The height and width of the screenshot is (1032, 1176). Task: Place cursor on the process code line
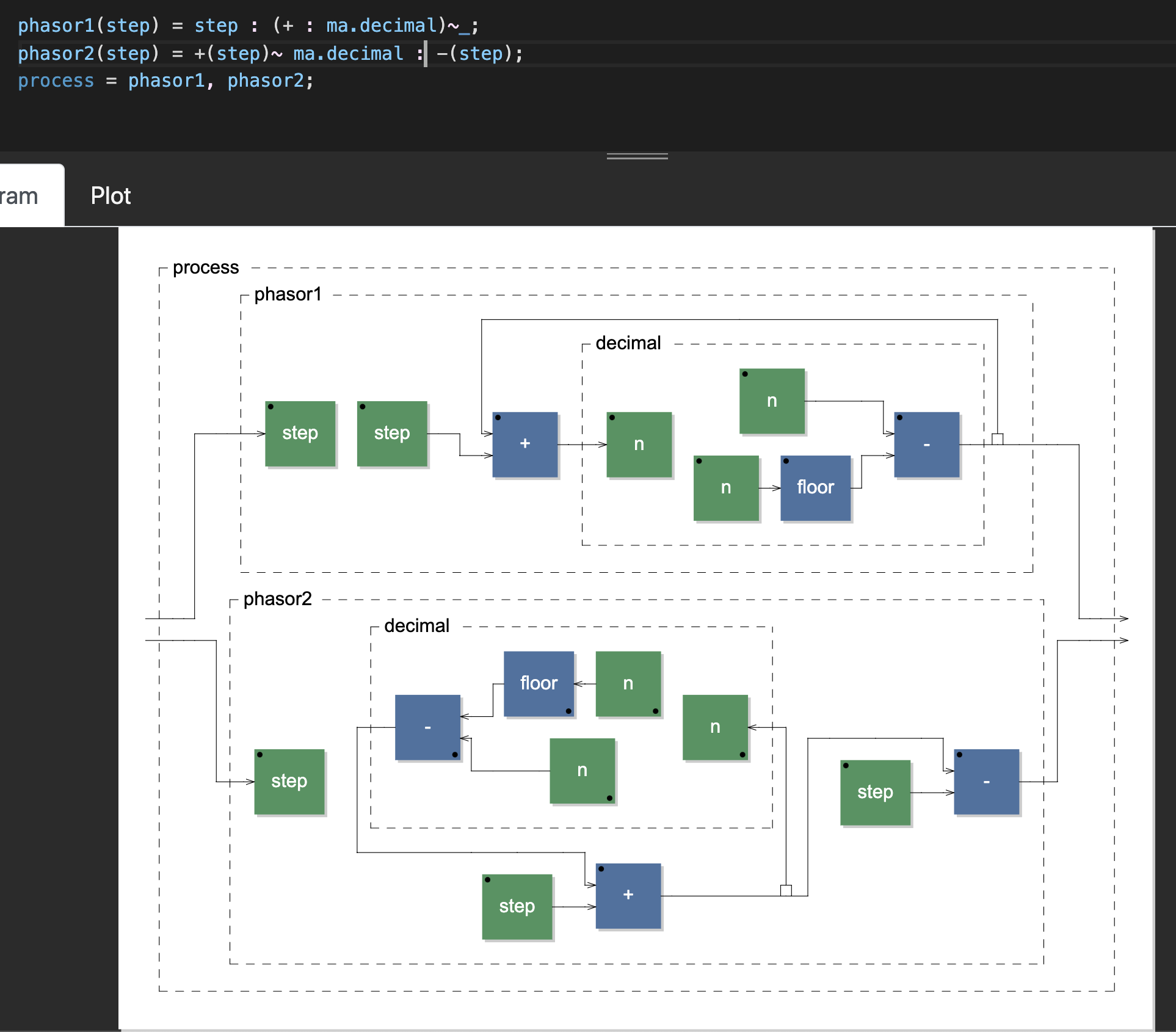point(165,81)
